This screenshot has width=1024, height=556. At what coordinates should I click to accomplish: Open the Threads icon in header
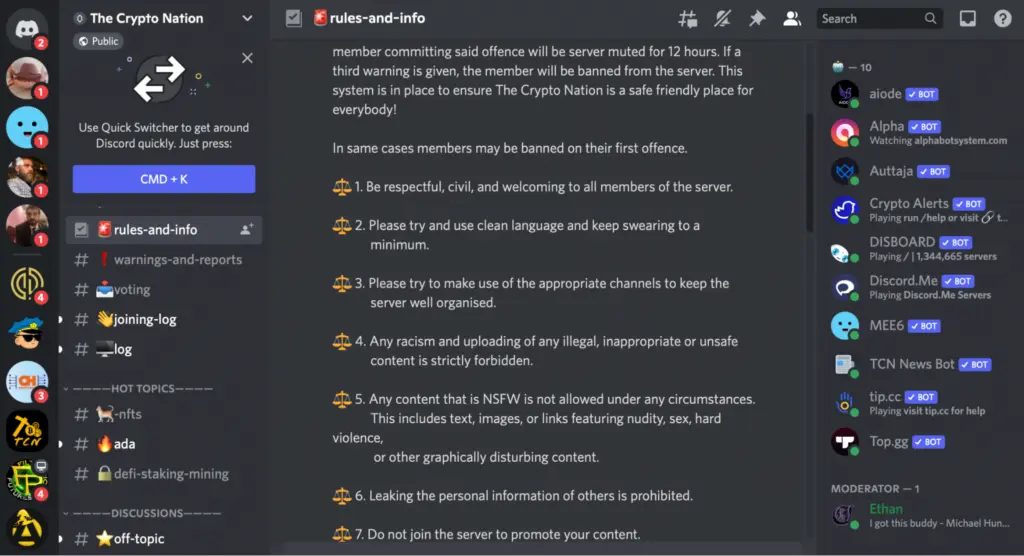[687, 18]
